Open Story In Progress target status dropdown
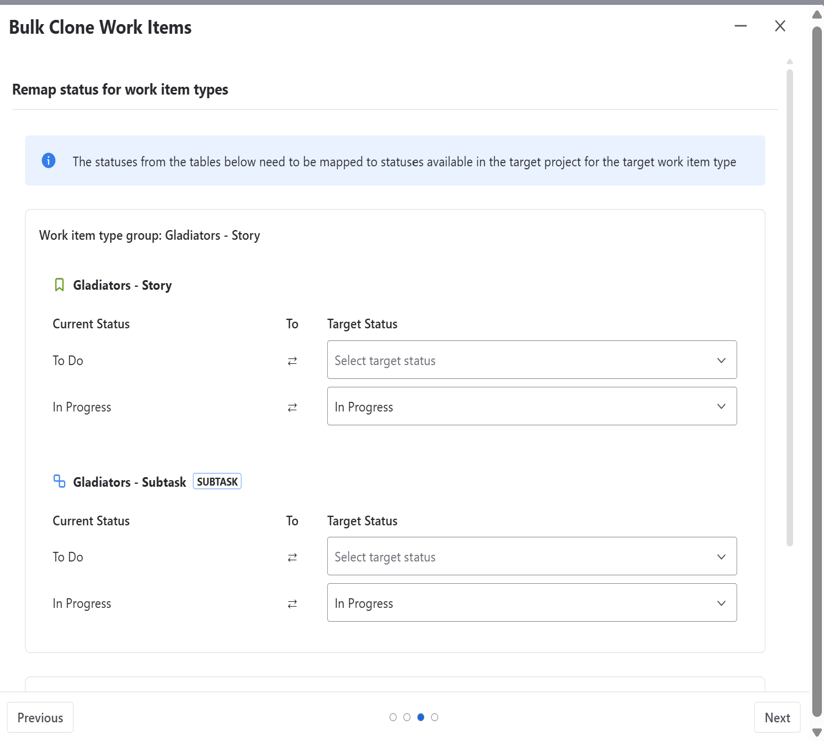 [531, 407]
